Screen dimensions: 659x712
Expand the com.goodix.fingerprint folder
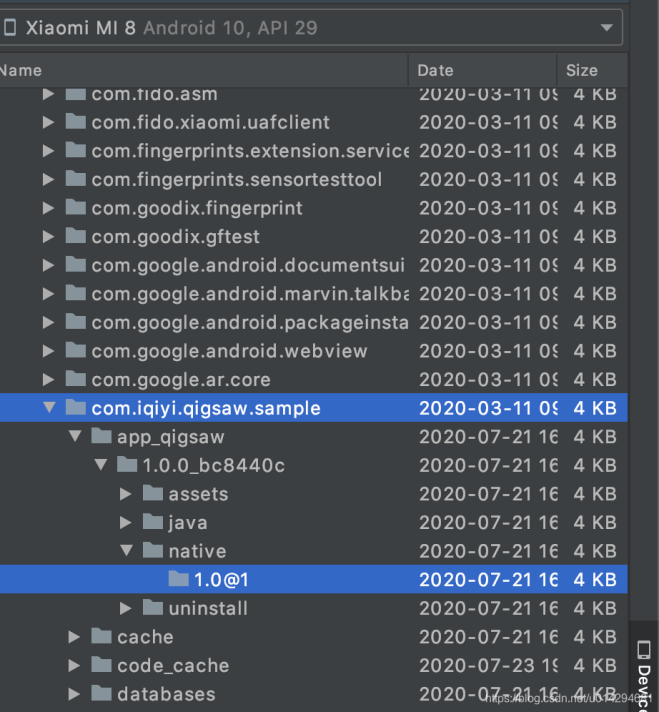click(x=48, y=208)
